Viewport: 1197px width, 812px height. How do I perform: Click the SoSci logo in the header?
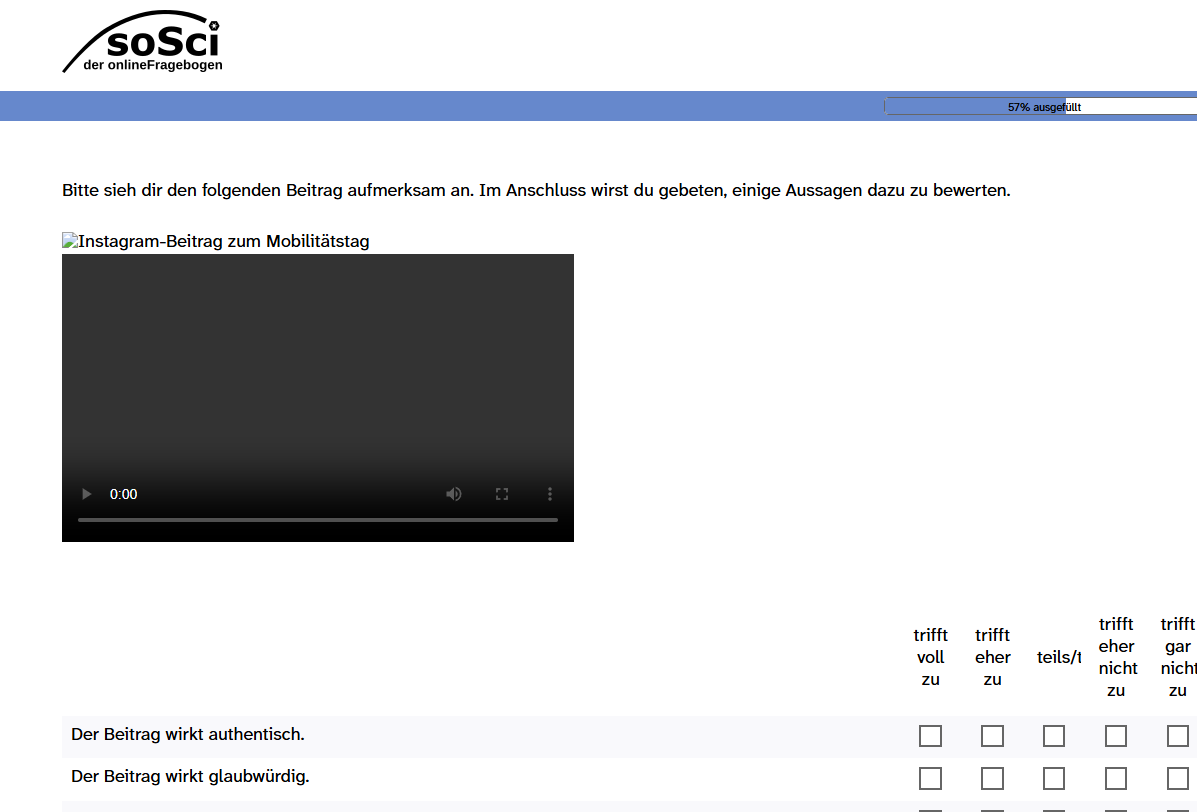[143, 42]
